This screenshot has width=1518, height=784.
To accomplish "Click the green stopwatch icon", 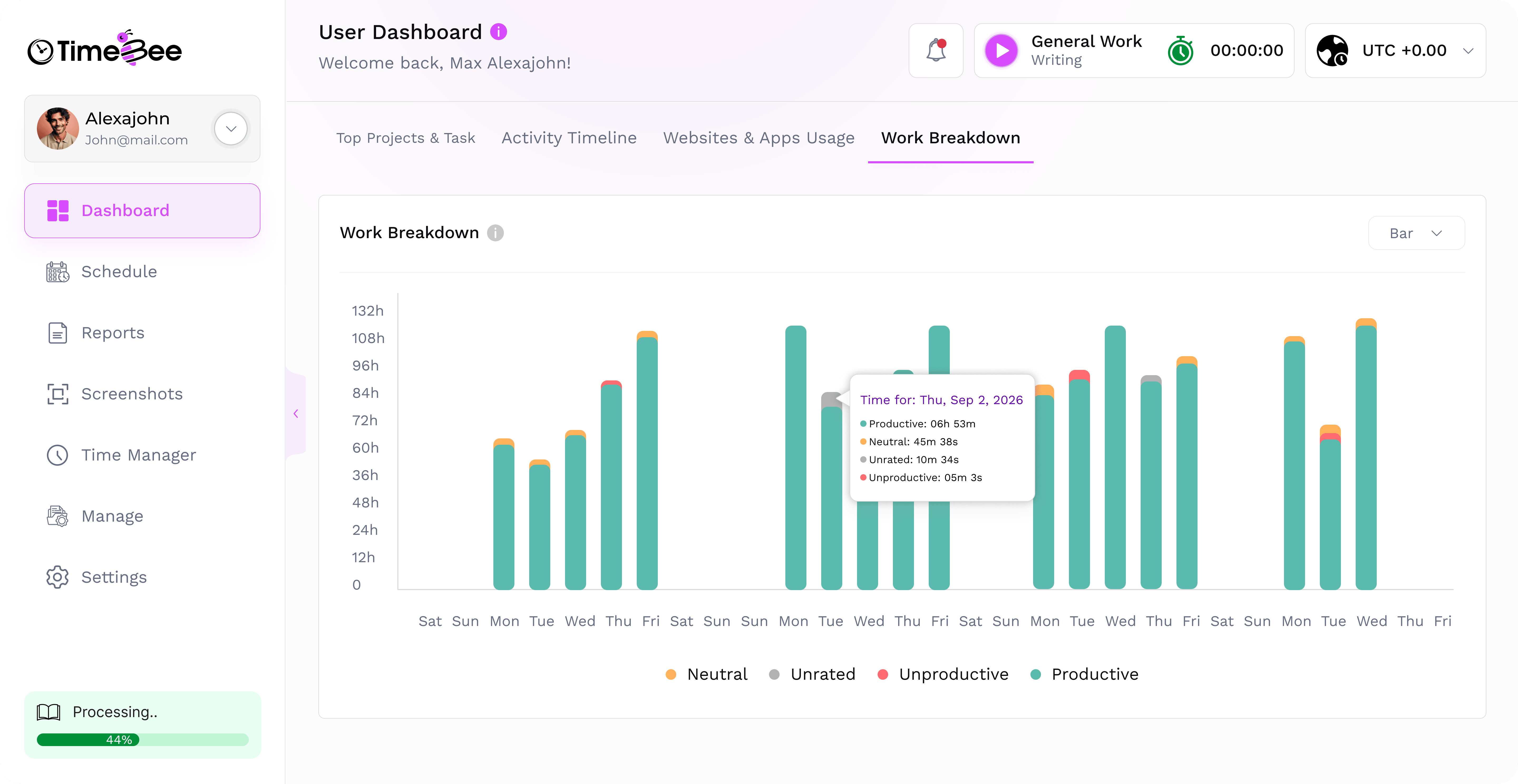I will click(x=1180, y=51).
